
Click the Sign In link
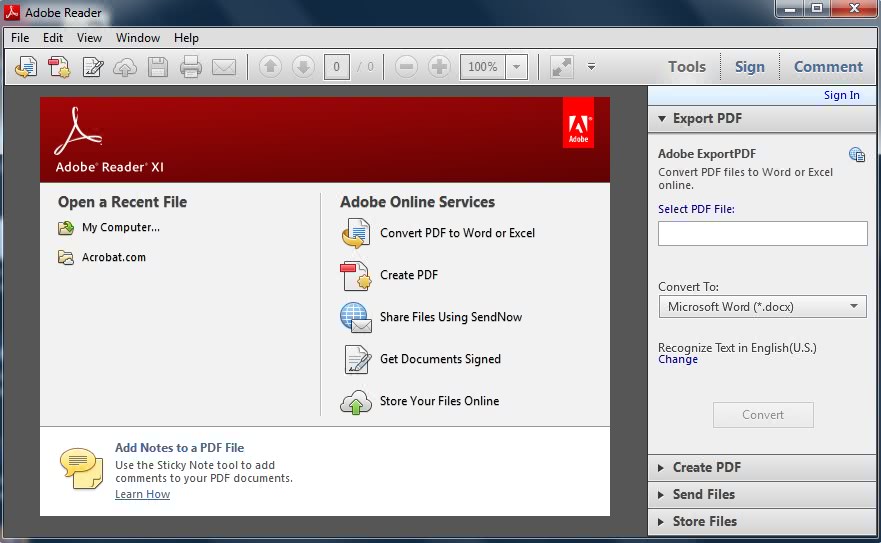(x=841, y=95)
